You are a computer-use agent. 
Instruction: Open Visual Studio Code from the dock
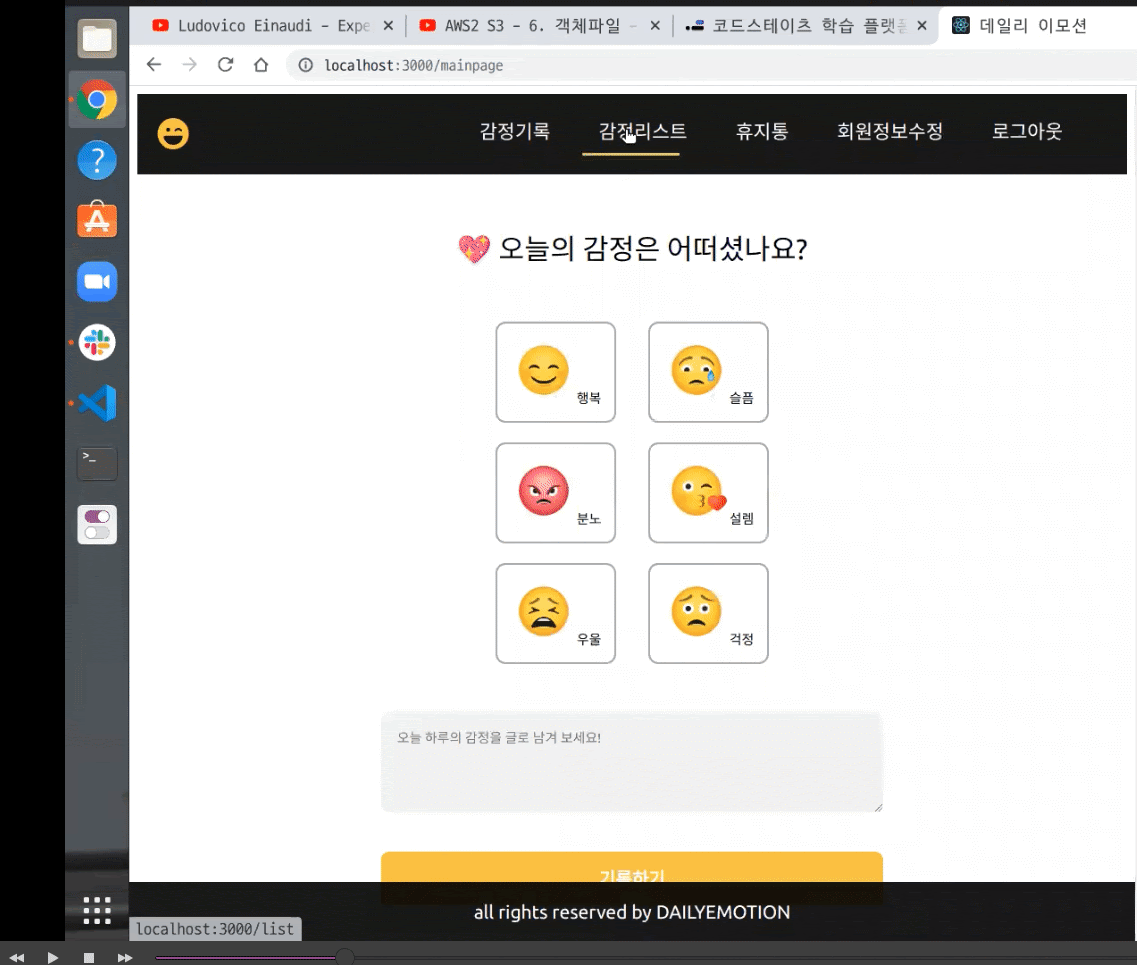pyautogui.click(x=97, y=403)
